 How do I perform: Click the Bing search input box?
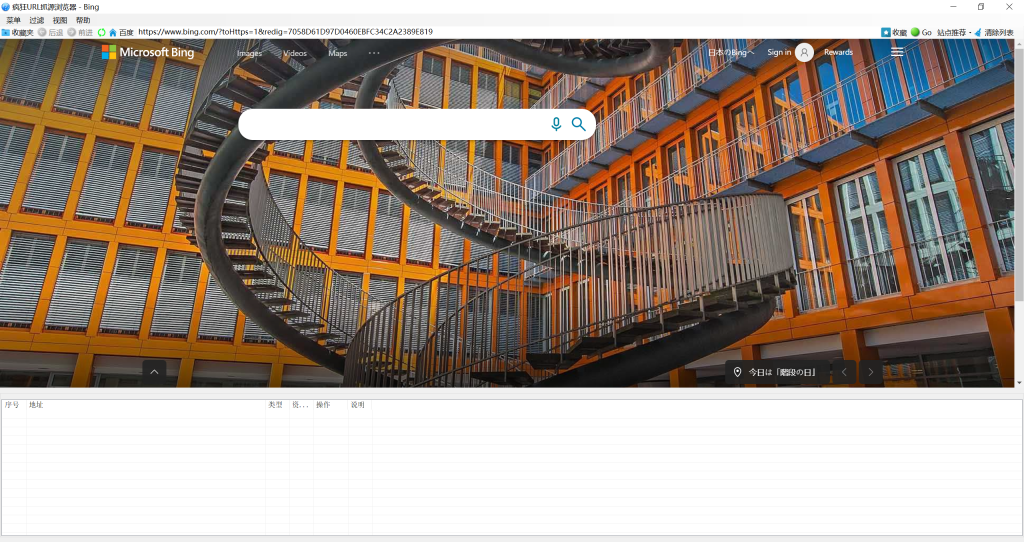(x=392, y=124)
